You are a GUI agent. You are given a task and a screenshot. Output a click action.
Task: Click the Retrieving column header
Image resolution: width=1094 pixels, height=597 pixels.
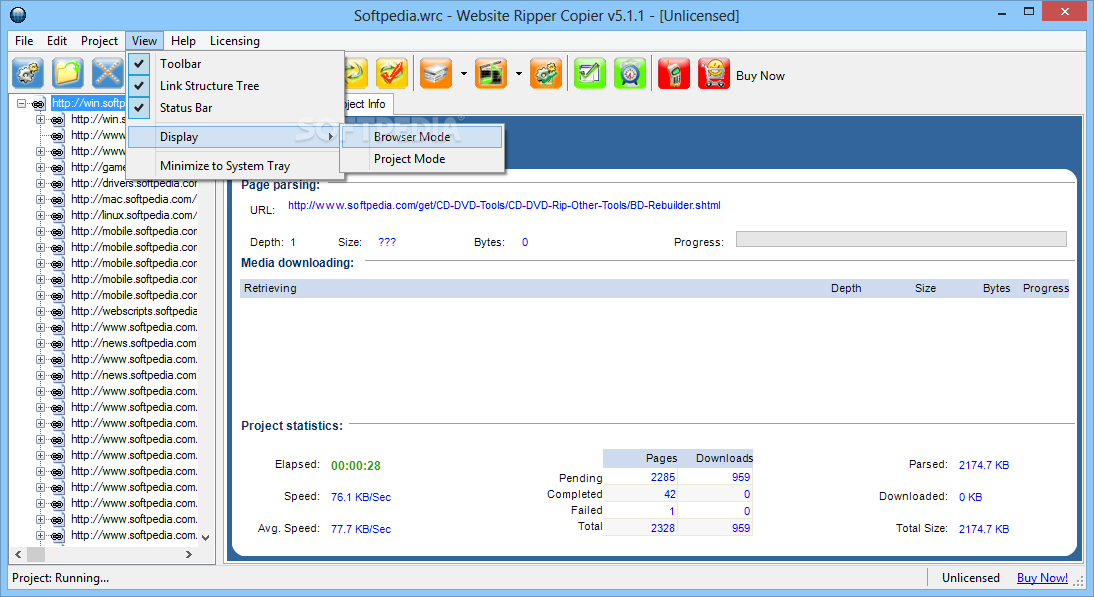pyautogui.click(x=270, y=288)
